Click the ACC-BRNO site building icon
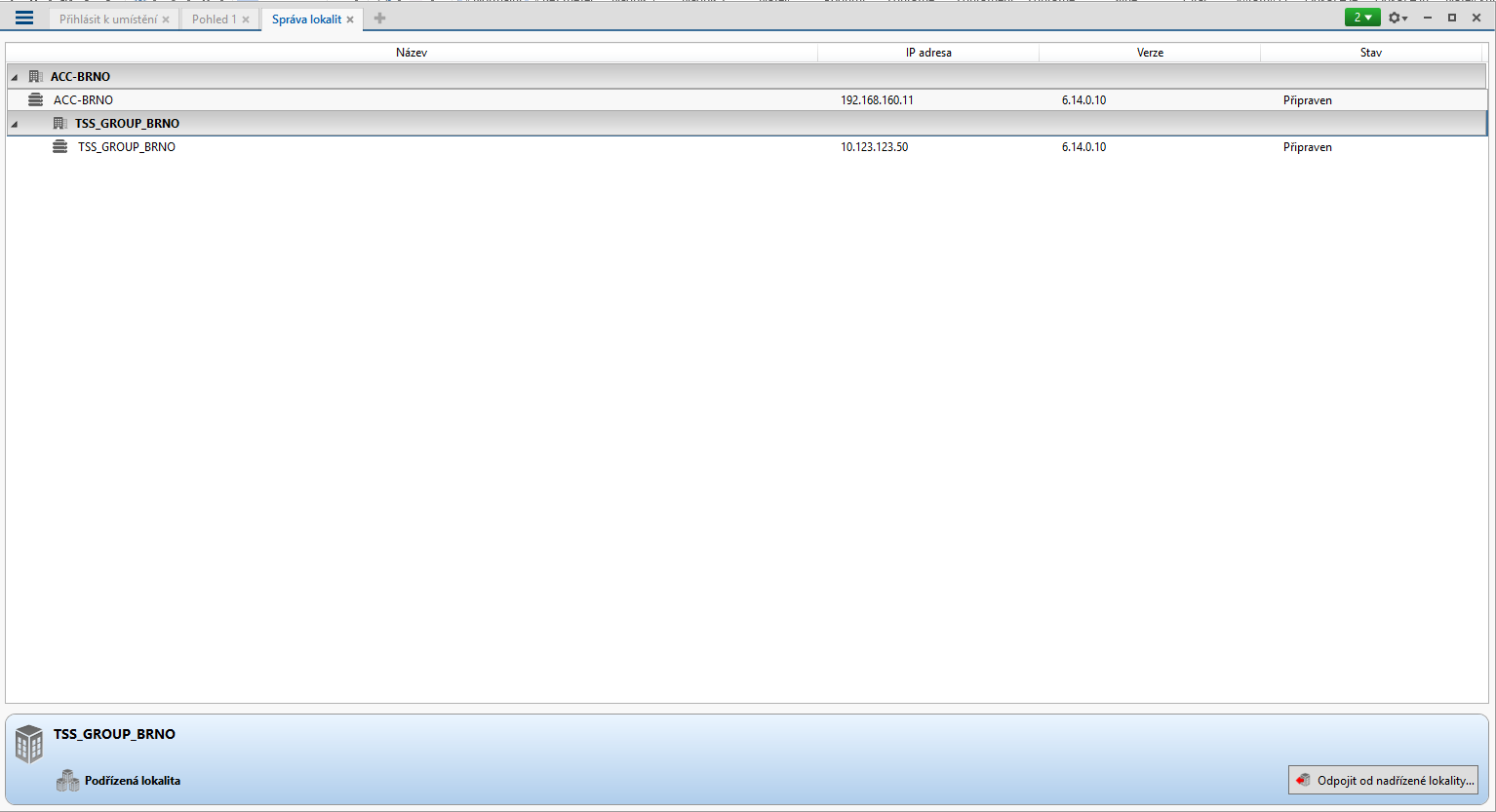Screen dimensions: 1496x812 pos(36,77)
